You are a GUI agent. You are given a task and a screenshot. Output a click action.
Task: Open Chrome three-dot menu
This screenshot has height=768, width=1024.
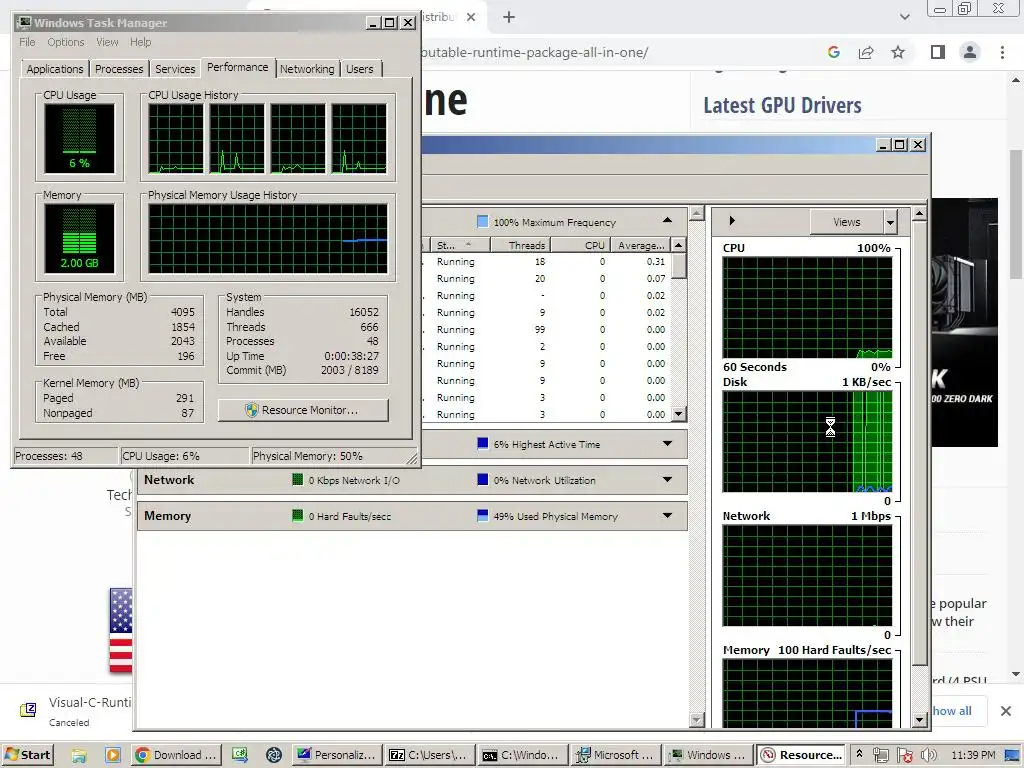pos(1002,52)
